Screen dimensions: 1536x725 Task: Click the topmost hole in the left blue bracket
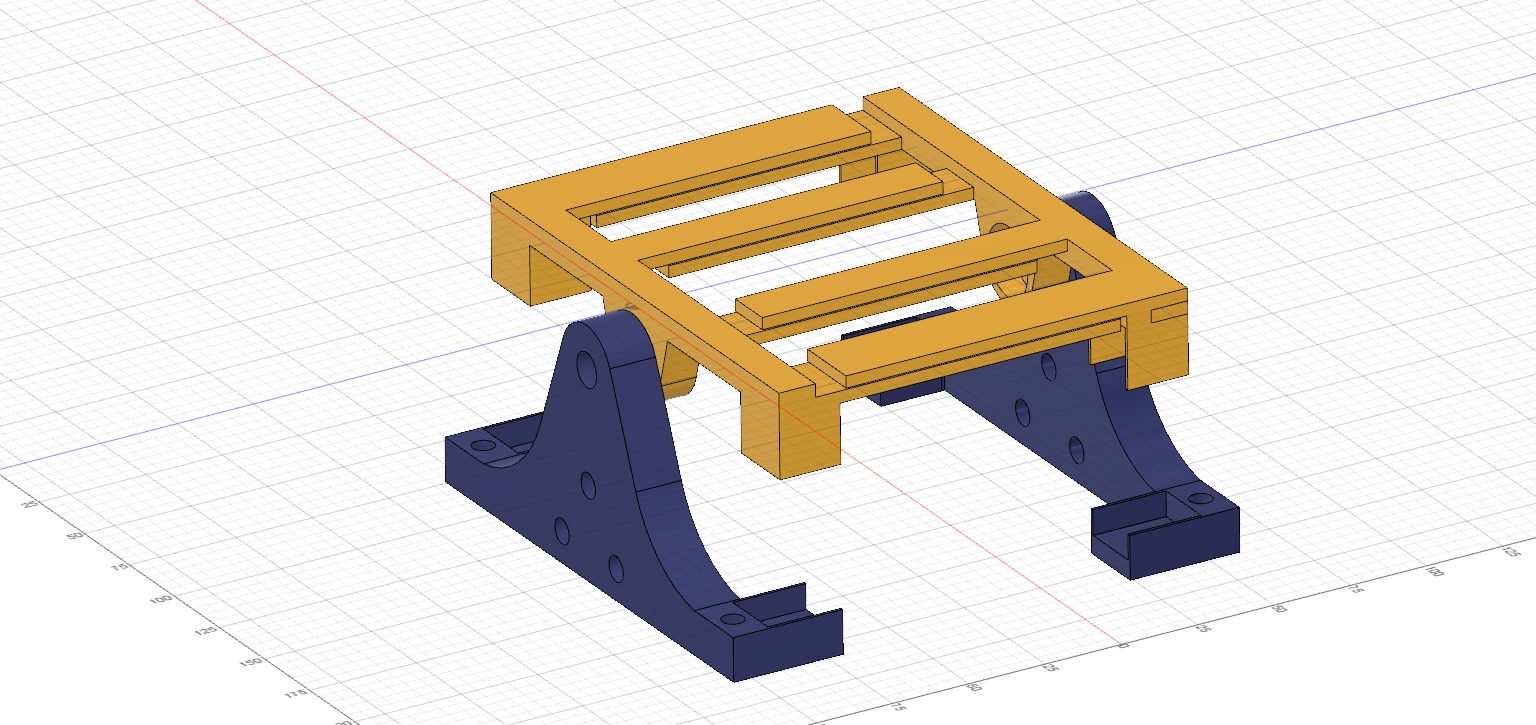585,371
